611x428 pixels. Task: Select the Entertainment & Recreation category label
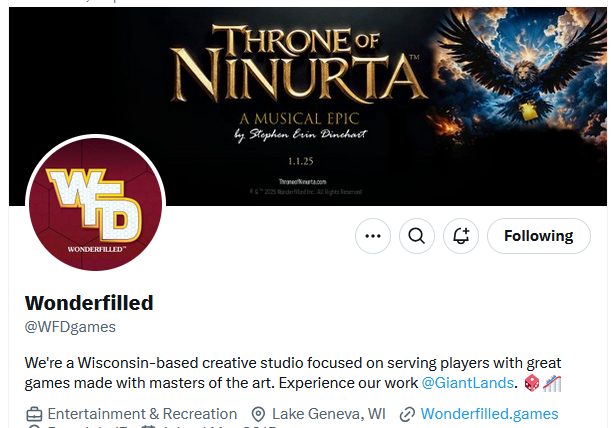[142, 414]
